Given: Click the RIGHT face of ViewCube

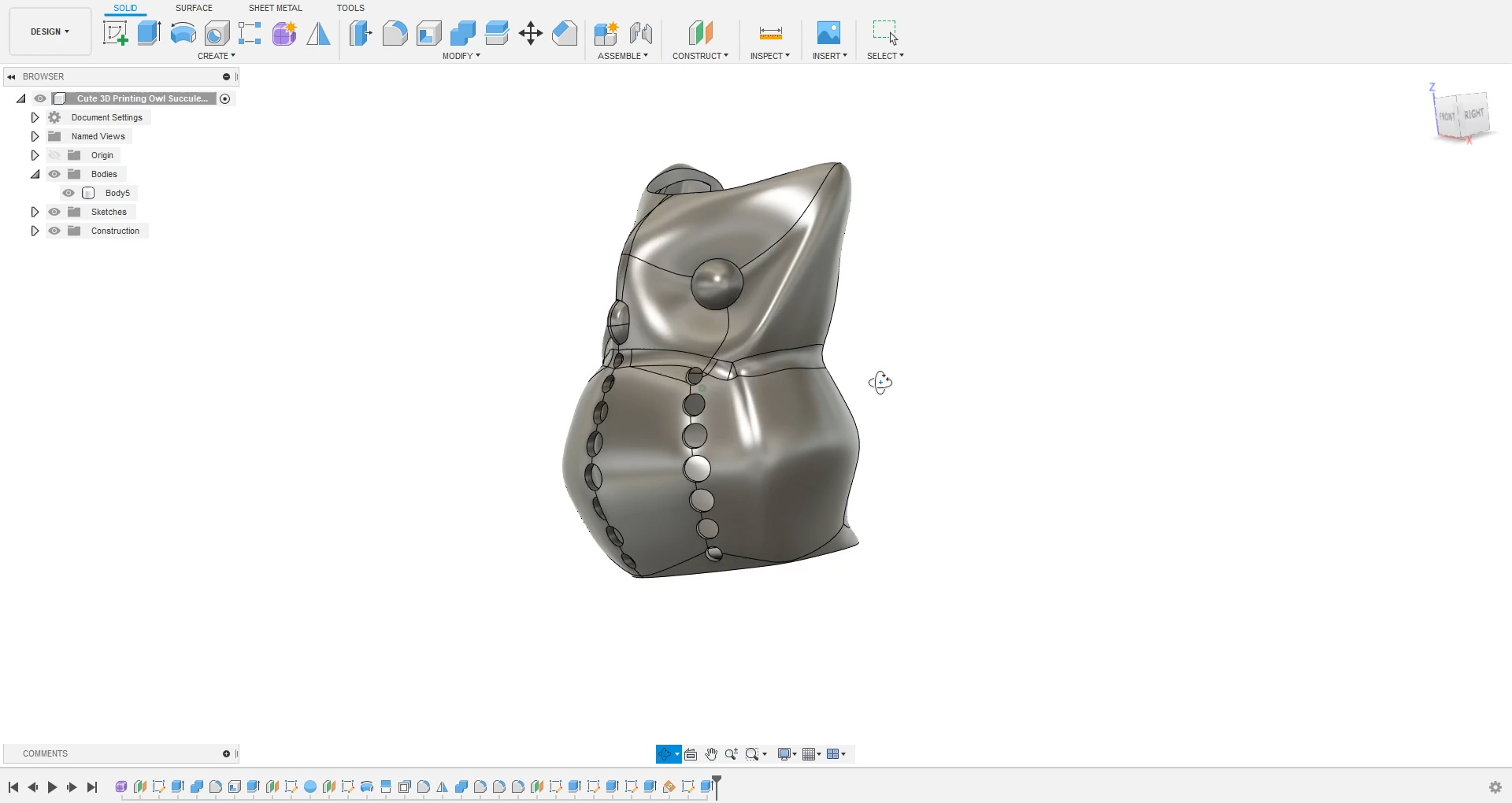Looking at the screenshot, I should [x=1473, y=114].
